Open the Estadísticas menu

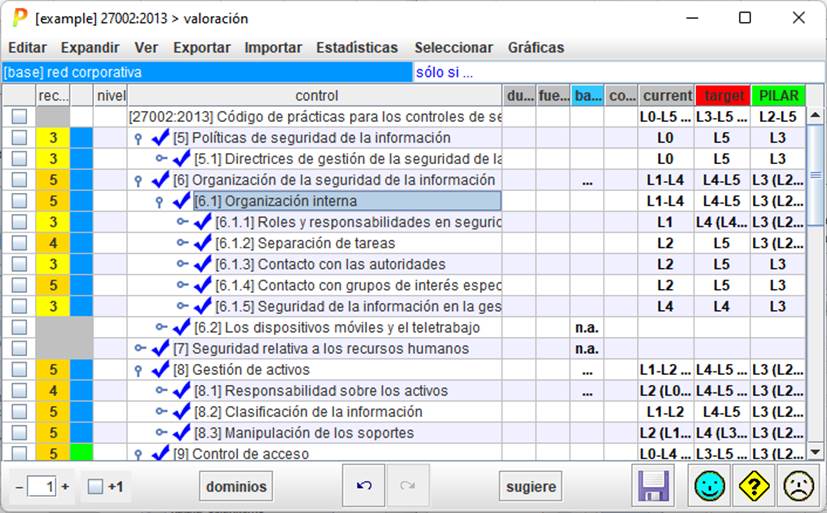pyautogui.click(x=357, y=47)
